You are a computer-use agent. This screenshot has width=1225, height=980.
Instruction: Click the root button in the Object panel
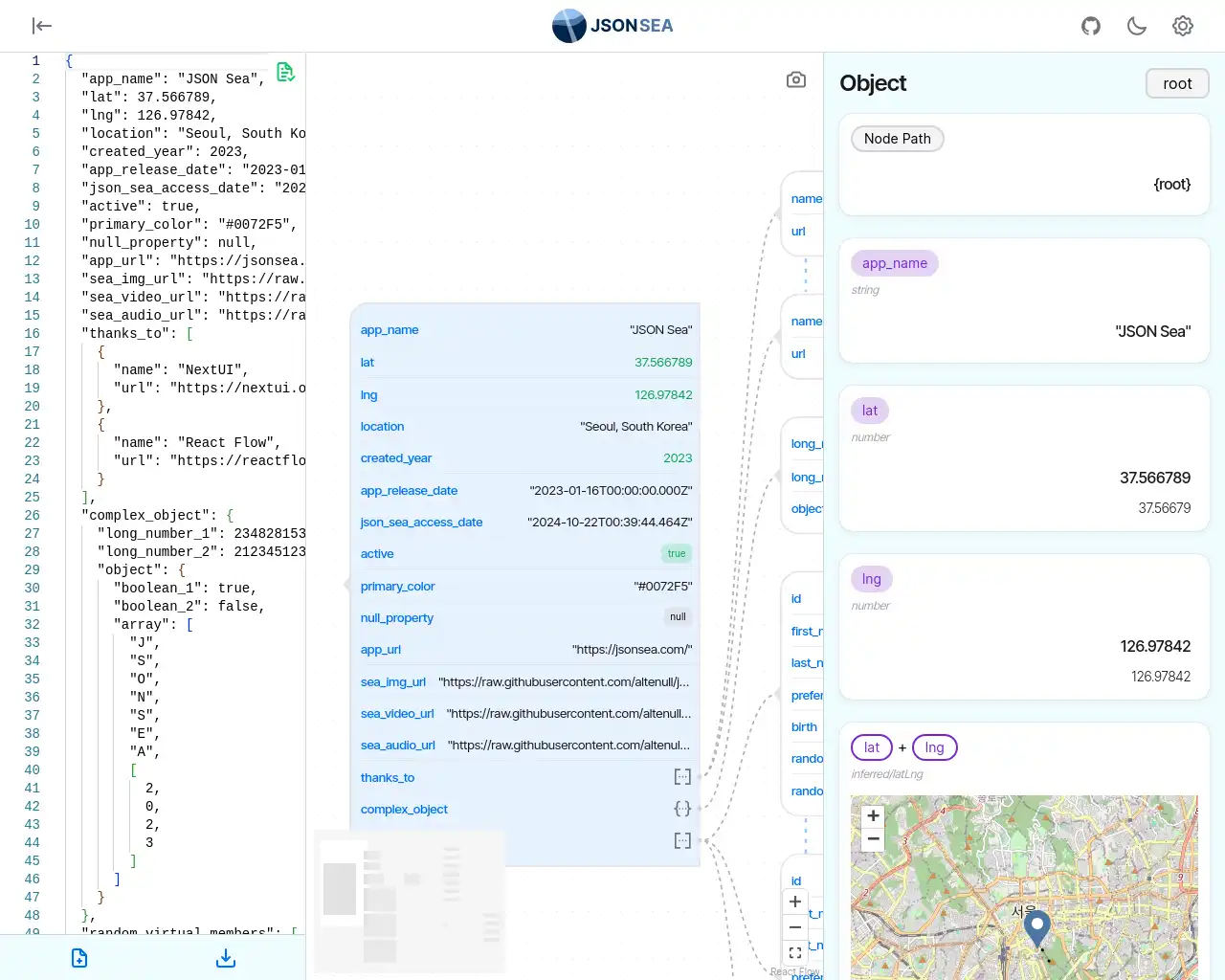[x=1177, y=83]
